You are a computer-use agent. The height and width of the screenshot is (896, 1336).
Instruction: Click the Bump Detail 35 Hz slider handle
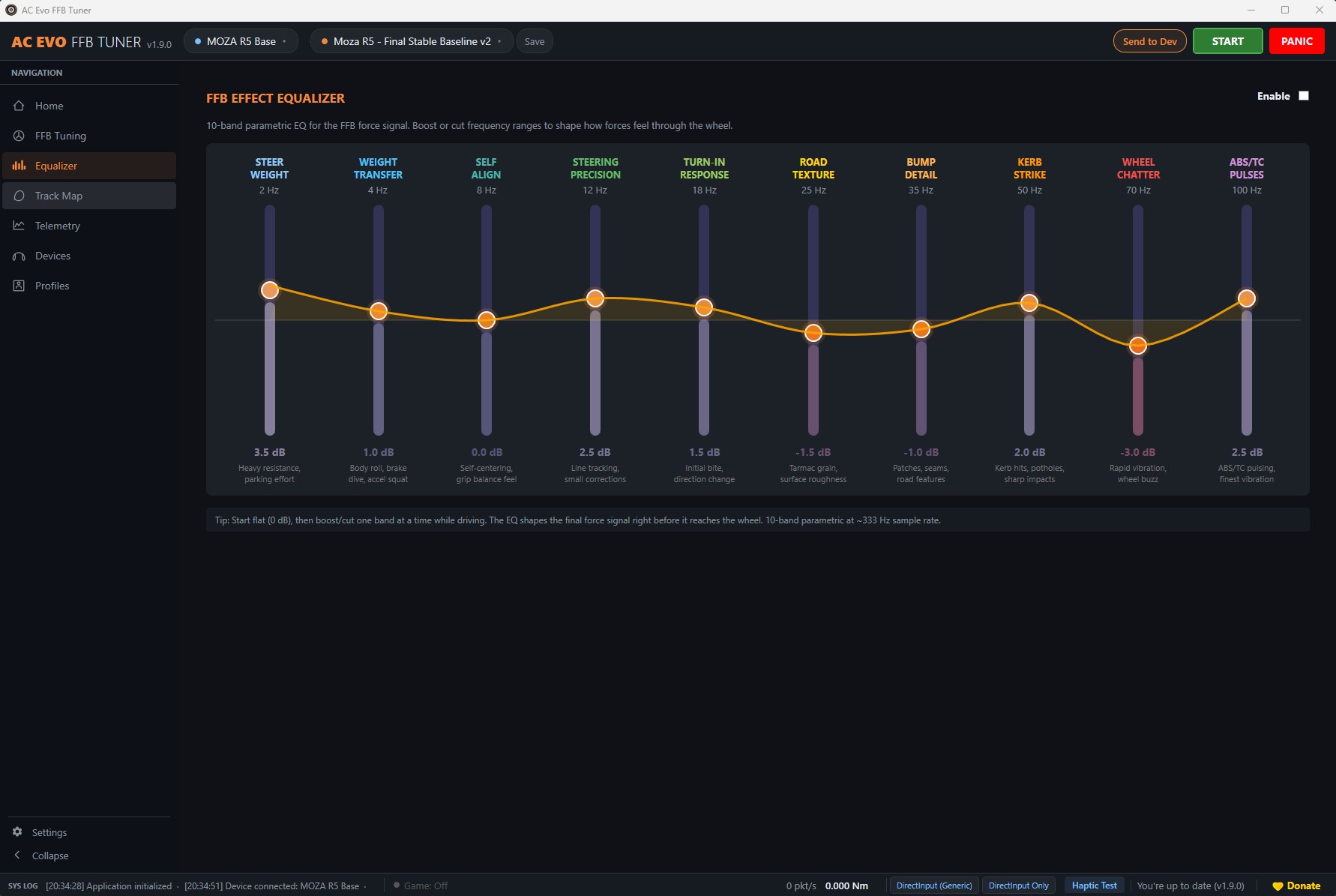click(921, 328)
